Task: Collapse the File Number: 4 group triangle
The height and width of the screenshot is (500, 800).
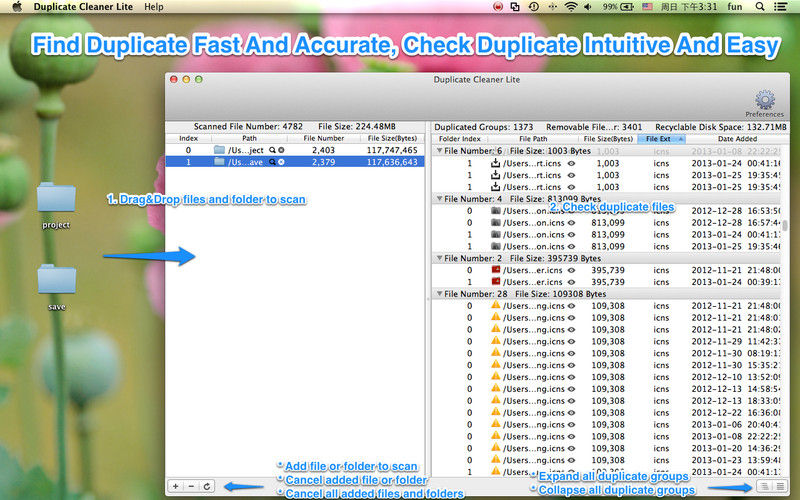Action: coord(439,198)
